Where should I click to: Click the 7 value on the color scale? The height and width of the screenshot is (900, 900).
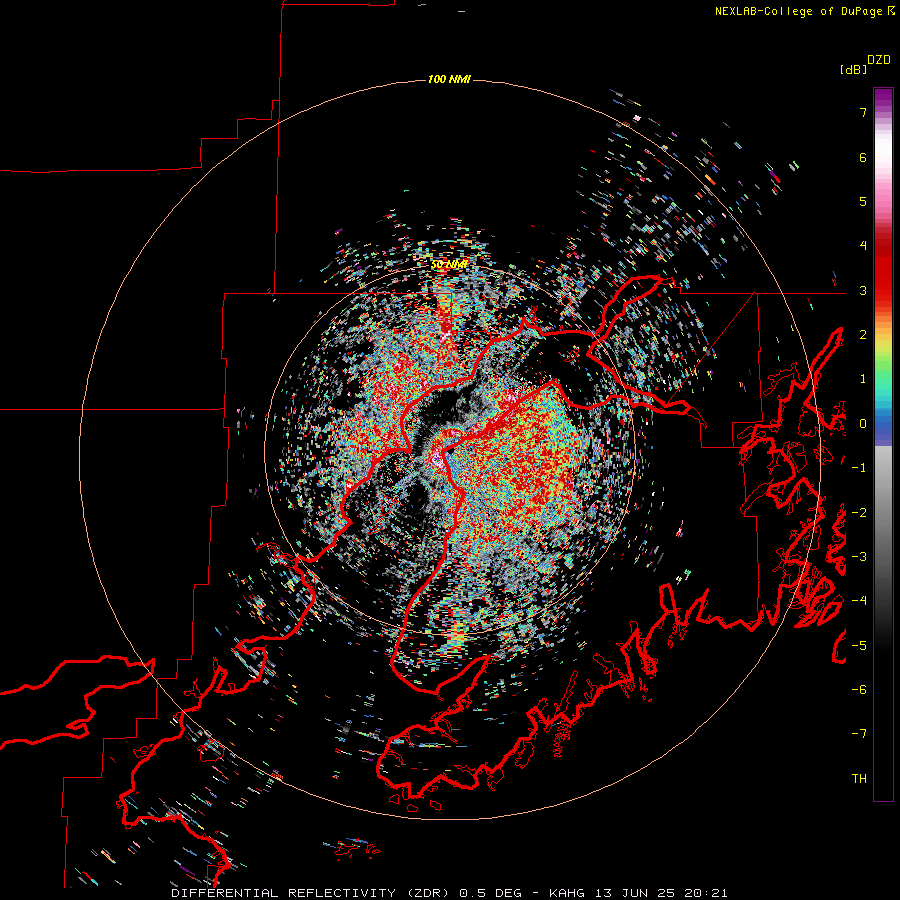pos(863,112)
